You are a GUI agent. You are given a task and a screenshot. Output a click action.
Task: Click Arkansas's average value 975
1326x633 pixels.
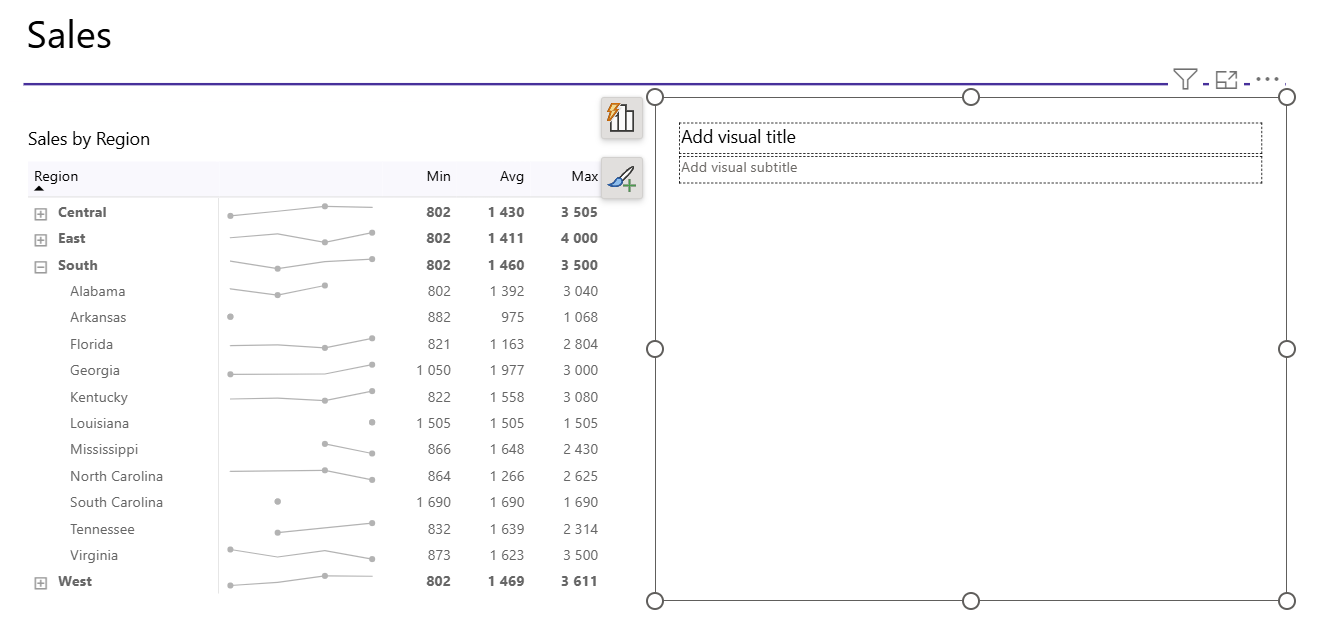[512, 317]
